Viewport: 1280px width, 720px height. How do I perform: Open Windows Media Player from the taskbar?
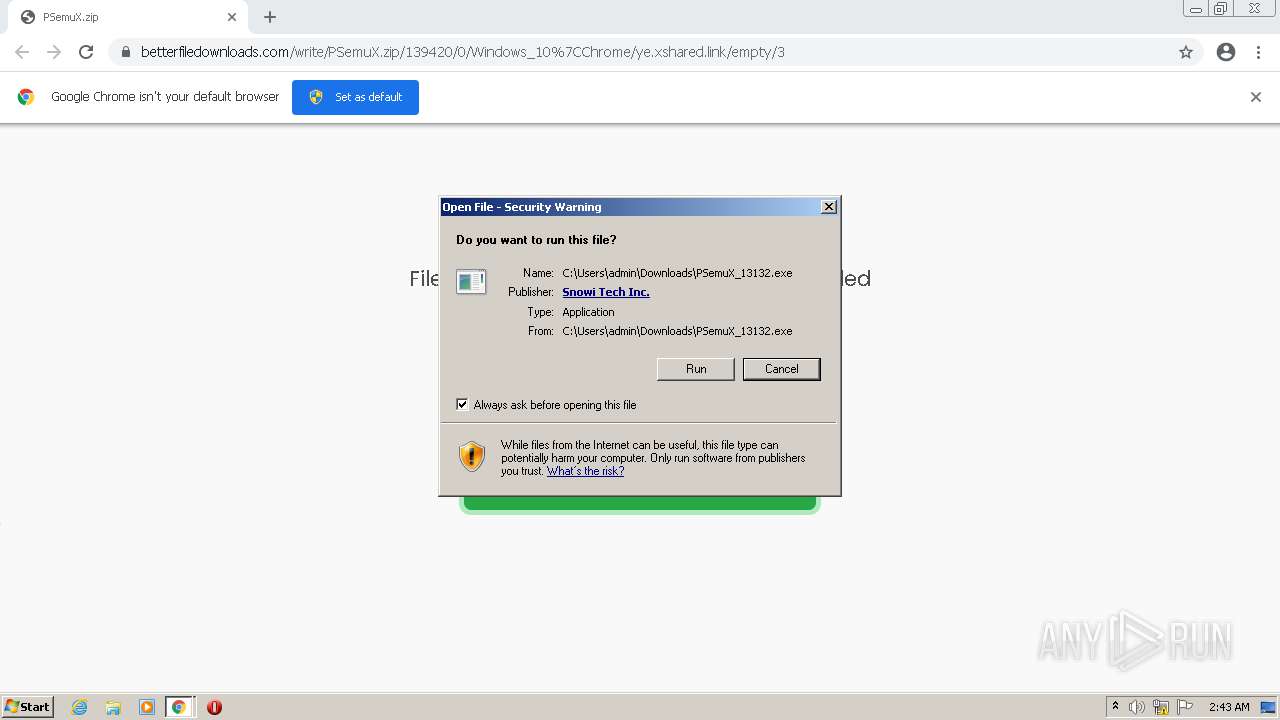pyautogui.click(x=146, y=707)
